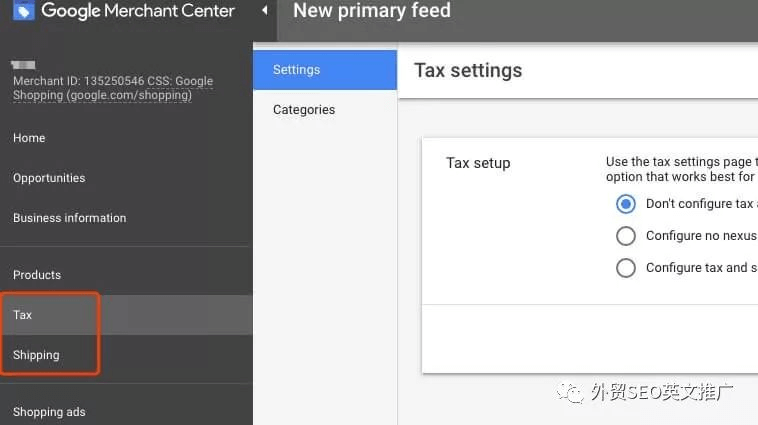The width and height of the screenshot is (758, 425).
Task: Open the Shipping settings page
Action: pos(36,355)
